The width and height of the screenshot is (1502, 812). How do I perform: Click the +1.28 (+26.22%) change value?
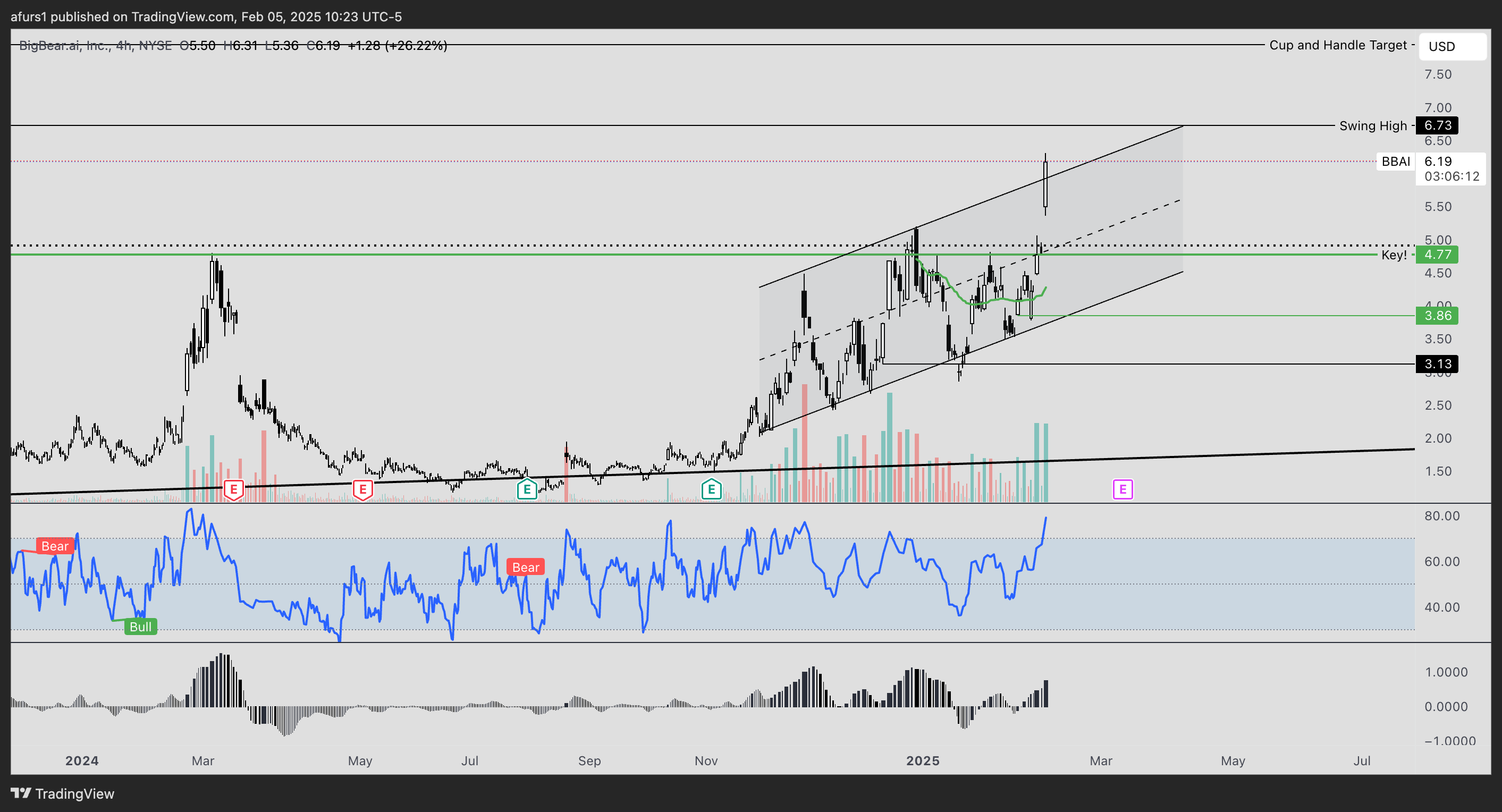[397, 46]
